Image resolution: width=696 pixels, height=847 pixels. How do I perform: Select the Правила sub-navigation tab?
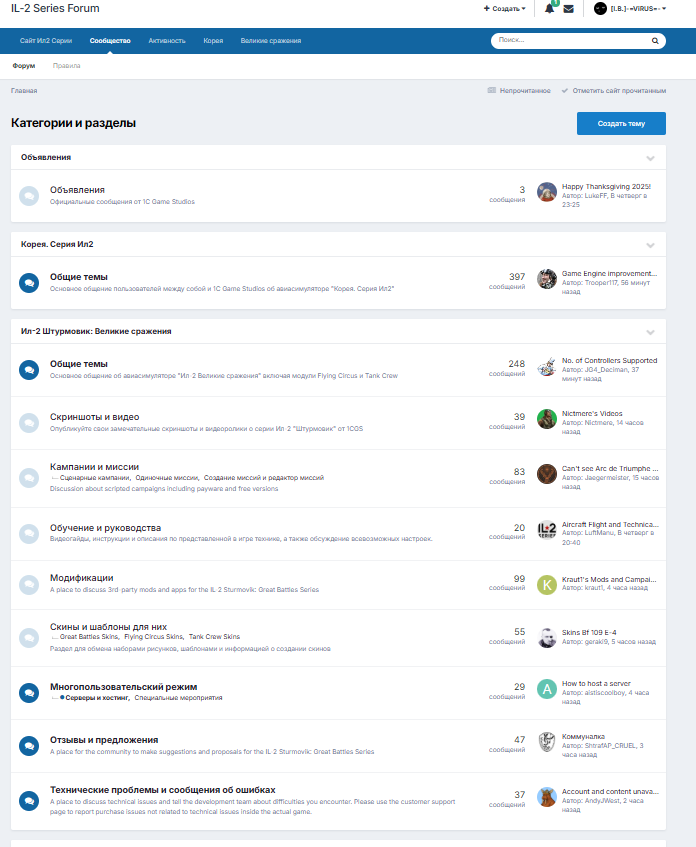(x=66, y=66)
